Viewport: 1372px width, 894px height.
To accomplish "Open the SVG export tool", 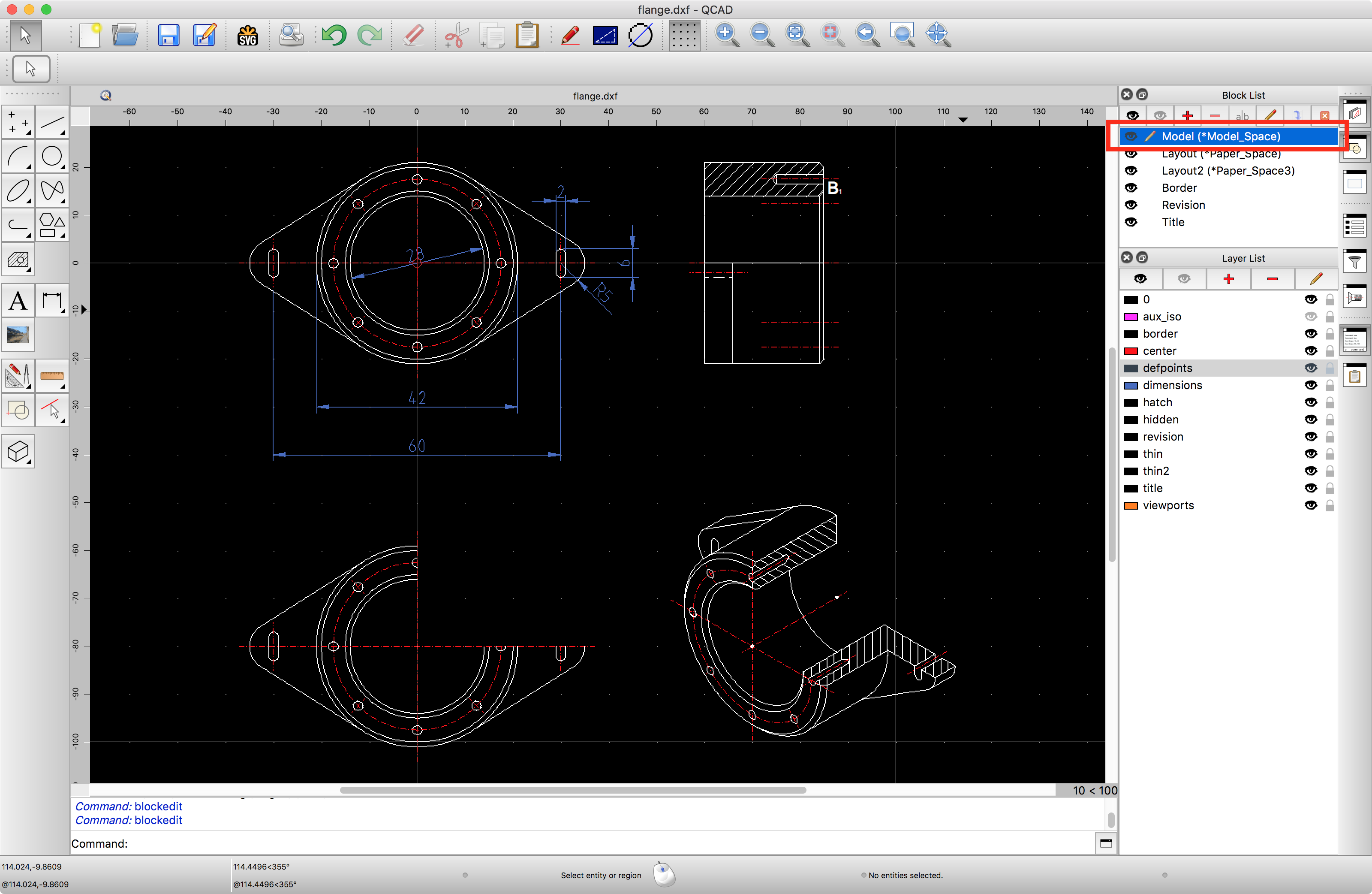I will click(247, 35).
